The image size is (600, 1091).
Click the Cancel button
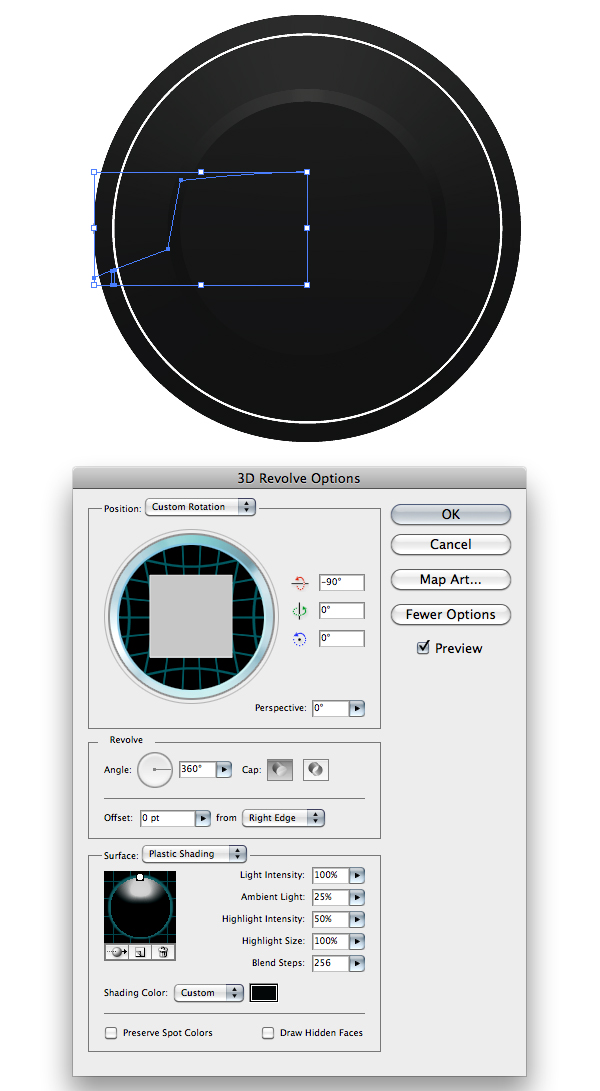click(450, 544)
